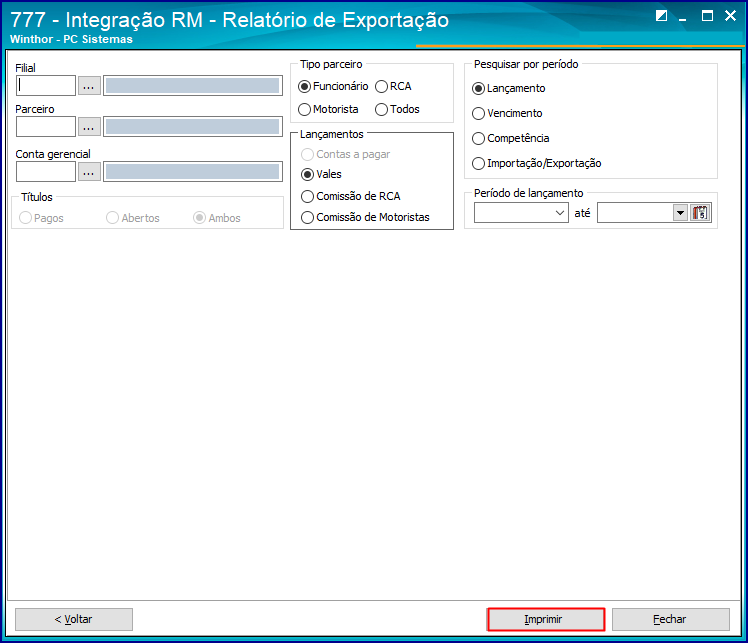
Task: Select RCA partner type
Action: [x=394, y=86]
